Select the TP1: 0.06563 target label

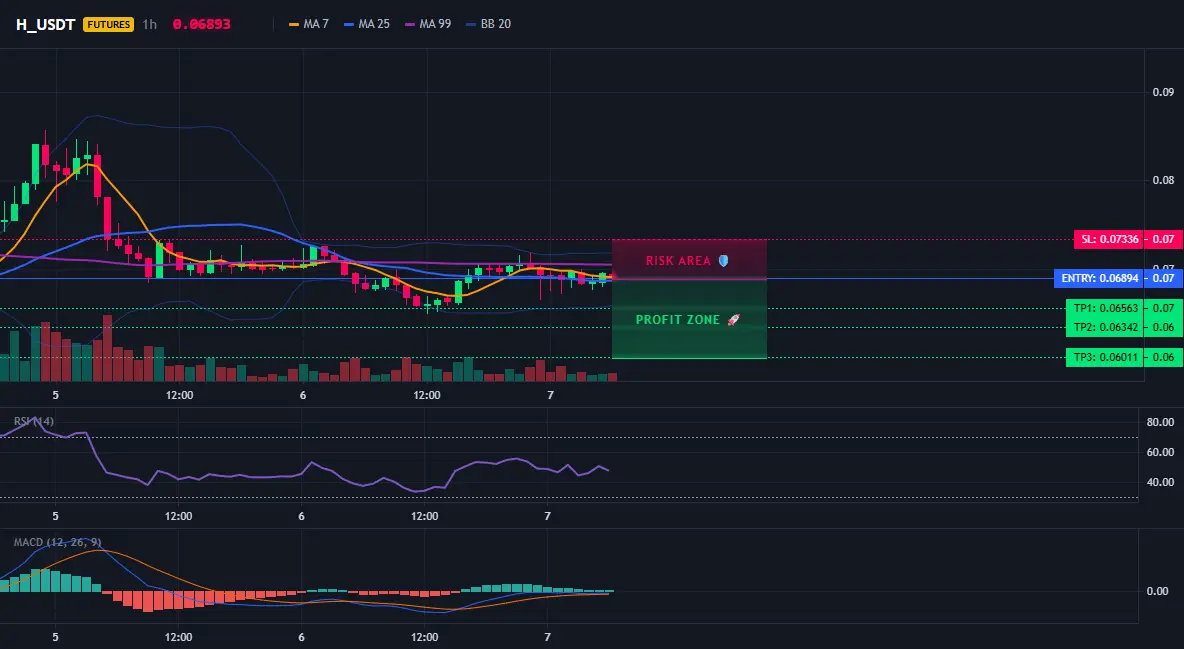(1105, 308)
